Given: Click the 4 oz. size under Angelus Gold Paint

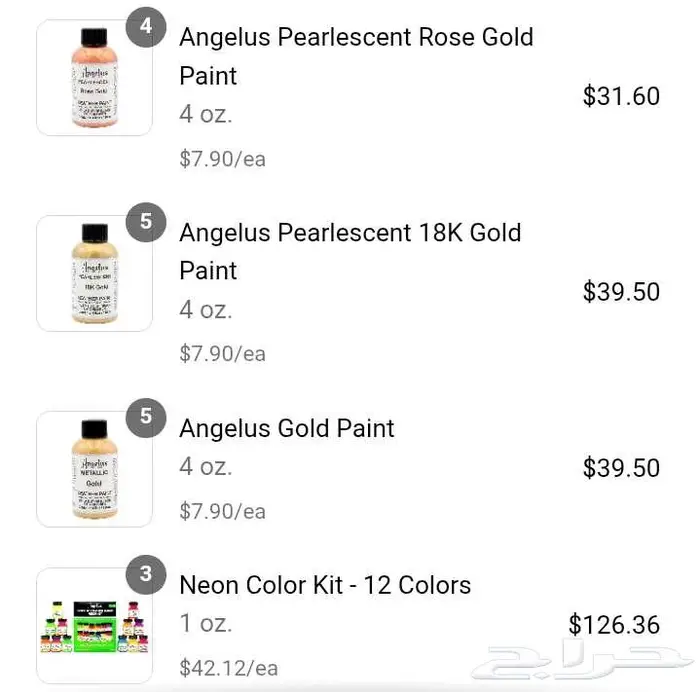Looking at the screenshot, I should [205, 466].
